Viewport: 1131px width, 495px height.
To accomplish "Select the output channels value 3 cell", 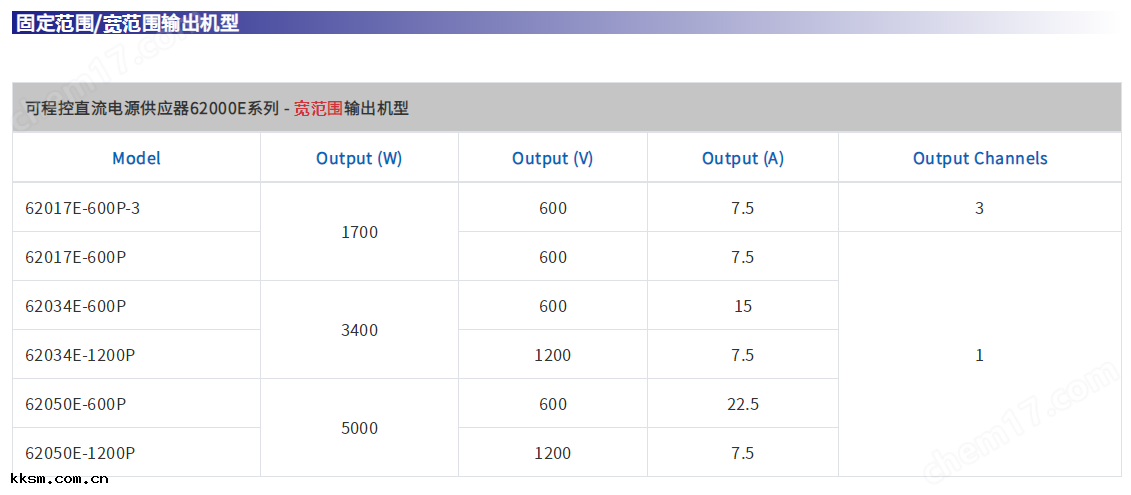I will (x=979, y=208).
